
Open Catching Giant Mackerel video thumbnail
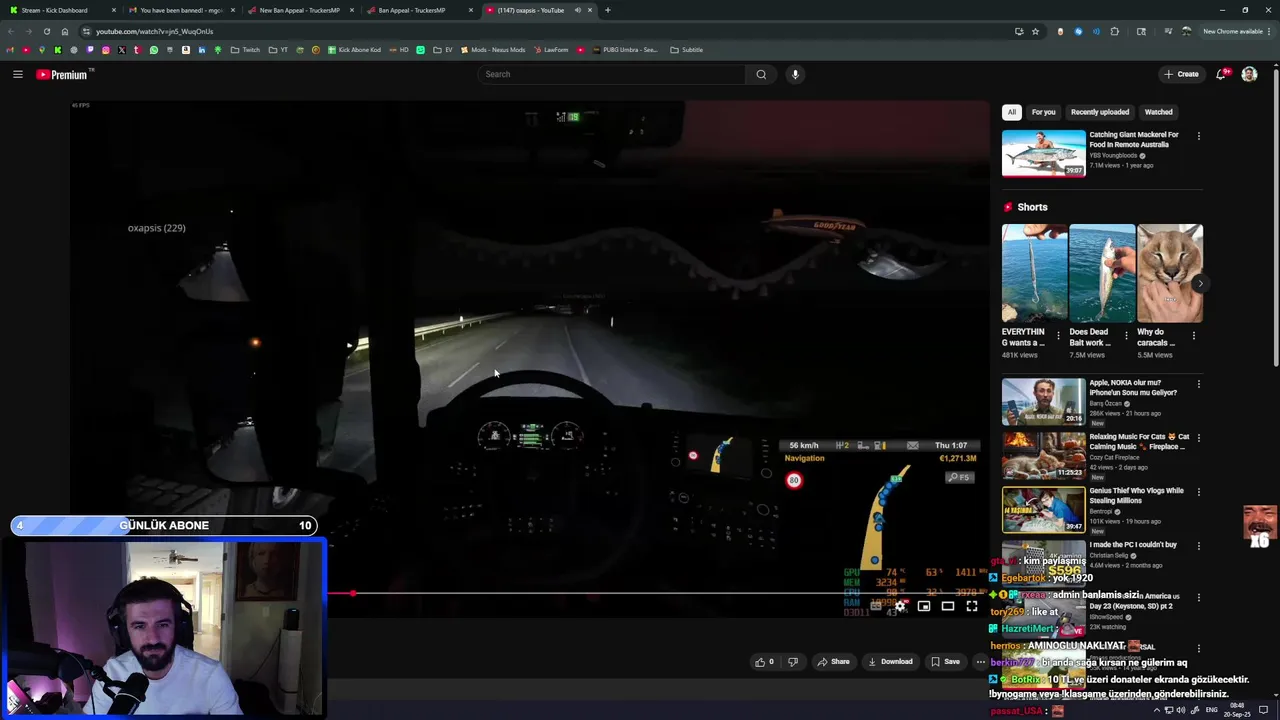[1043, 153]
